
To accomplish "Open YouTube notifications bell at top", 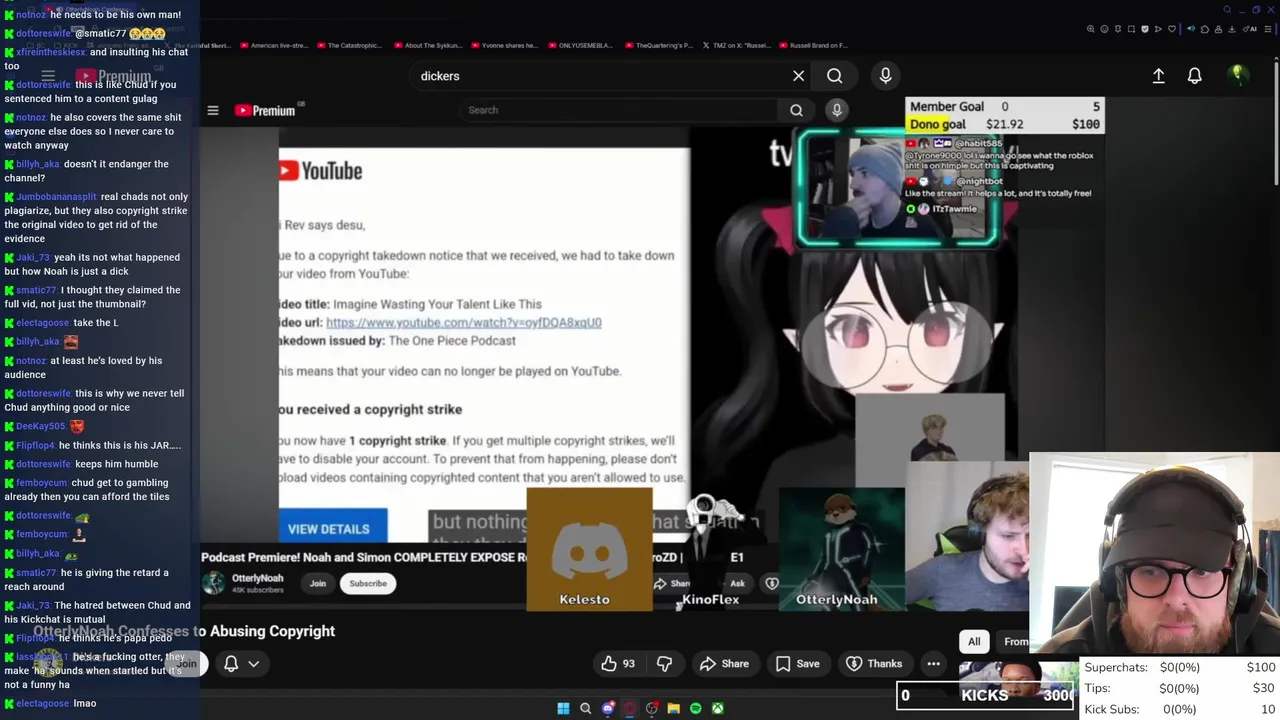I will click(x=1194, y=76).
